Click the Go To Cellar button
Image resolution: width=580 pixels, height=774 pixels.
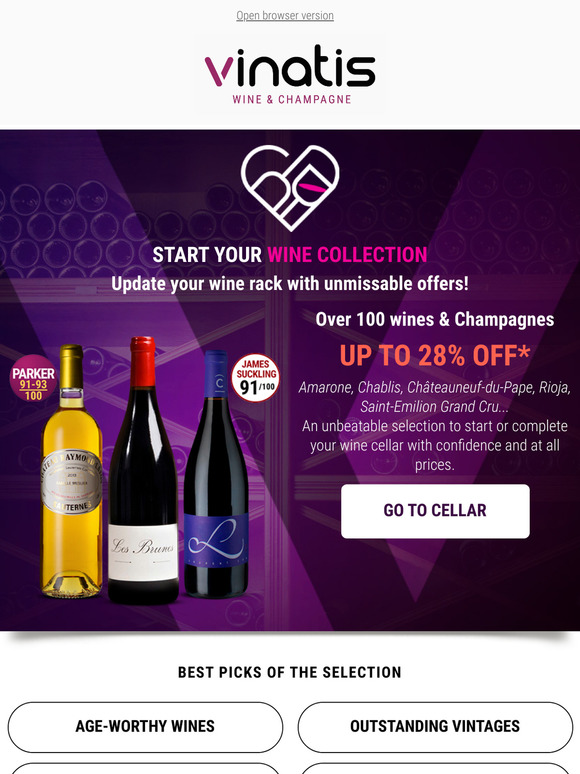(x=435, y=511)
